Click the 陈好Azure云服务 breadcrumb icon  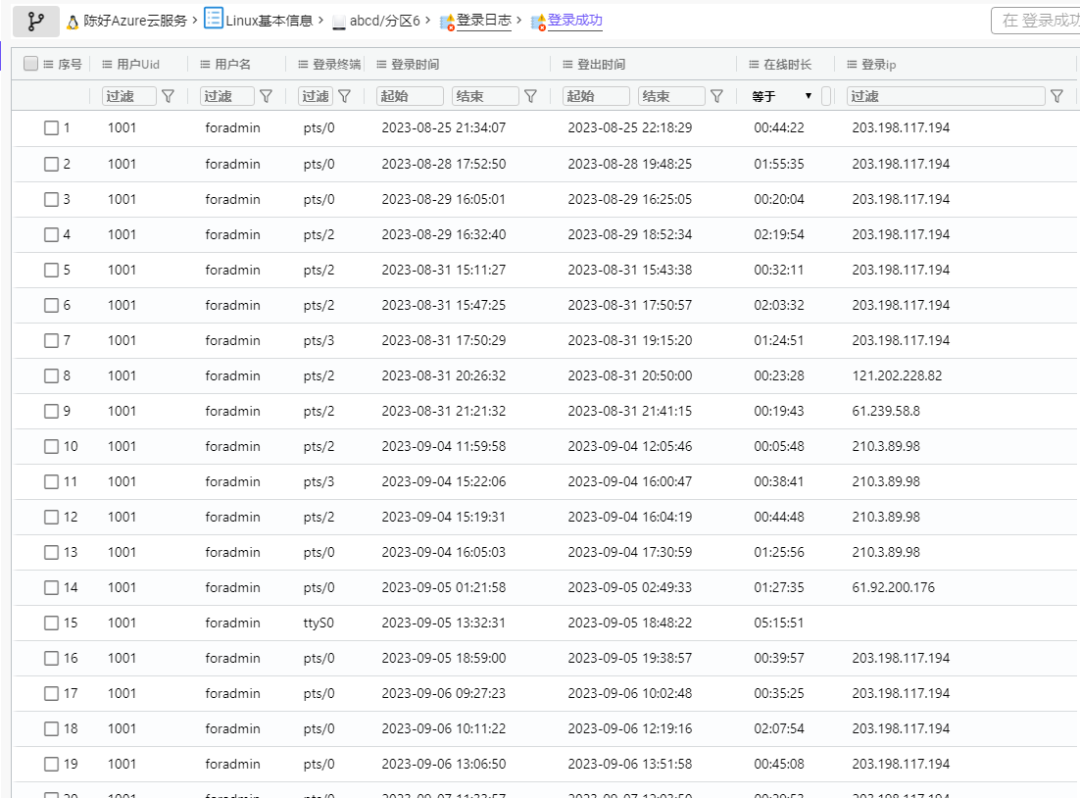pos(72,22)
